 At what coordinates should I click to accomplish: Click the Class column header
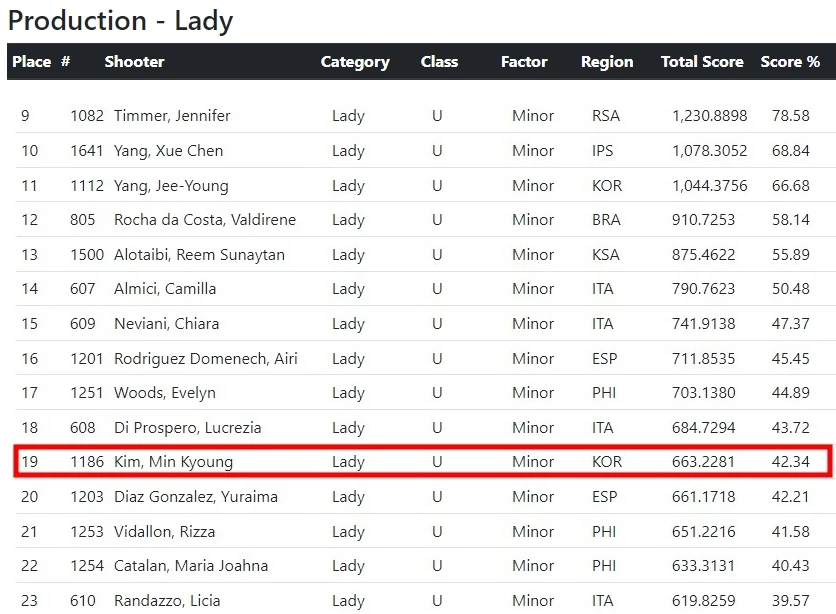coord(439,62)
